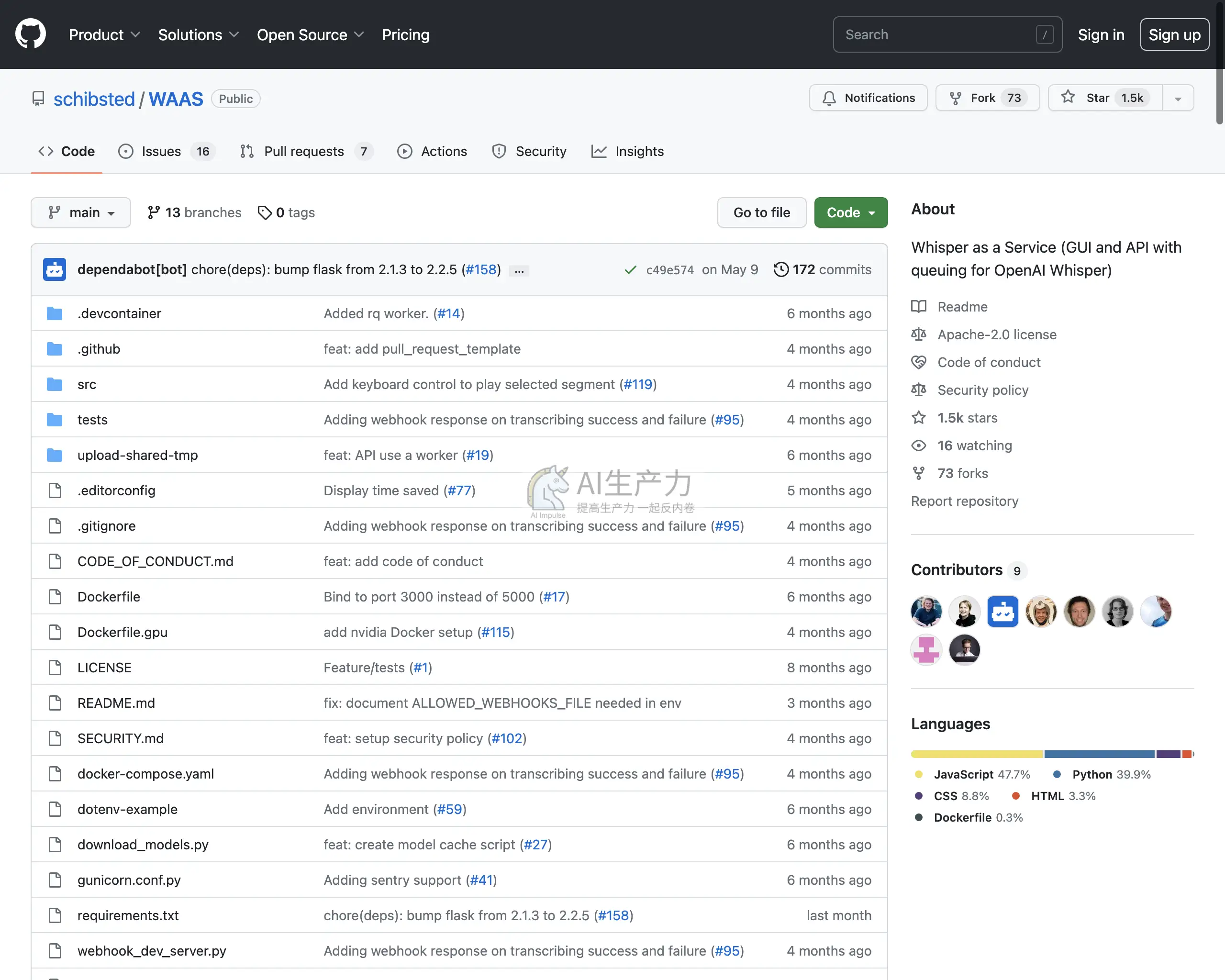Click the scales icon beside Apache-2.0 license
The image size is (1225, 980).
click(x=919, y=334)
